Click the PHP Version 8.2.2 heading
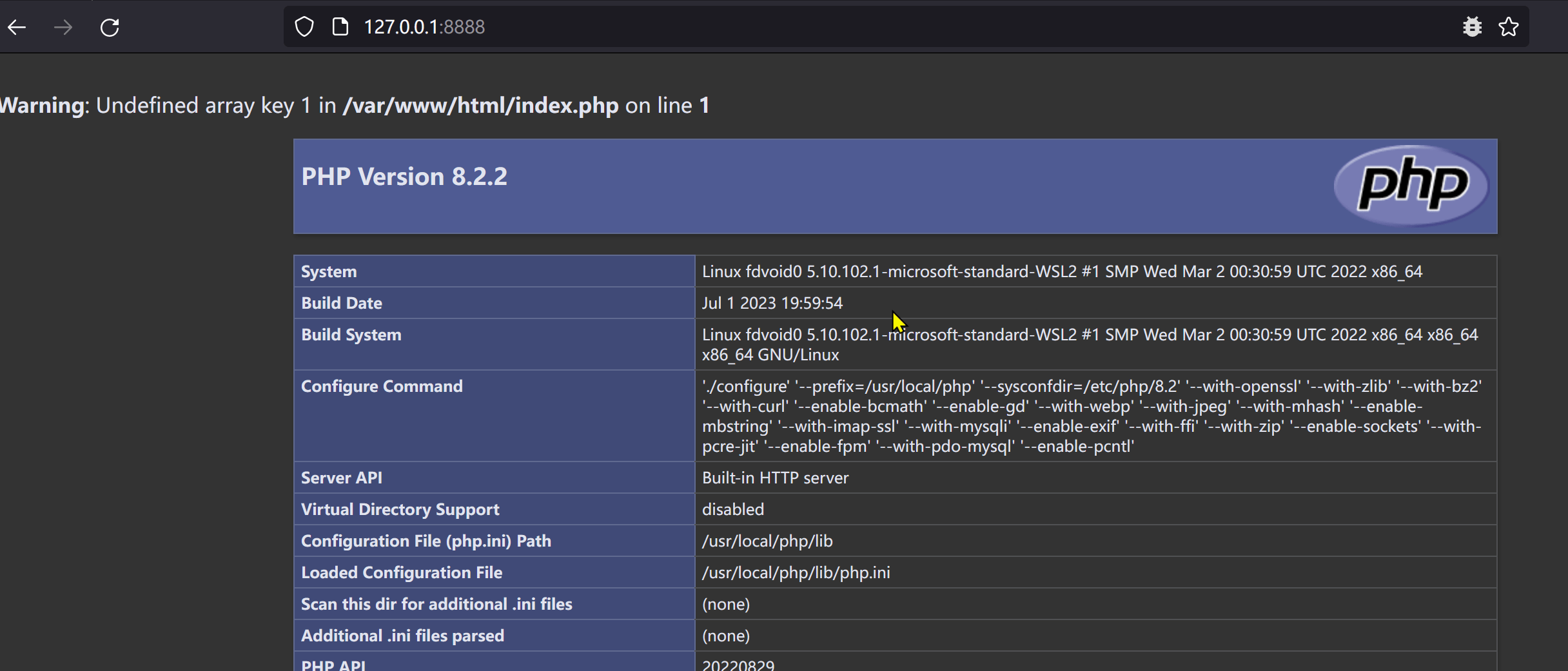This screenshot has height=671, width=1568. point(404,177)
